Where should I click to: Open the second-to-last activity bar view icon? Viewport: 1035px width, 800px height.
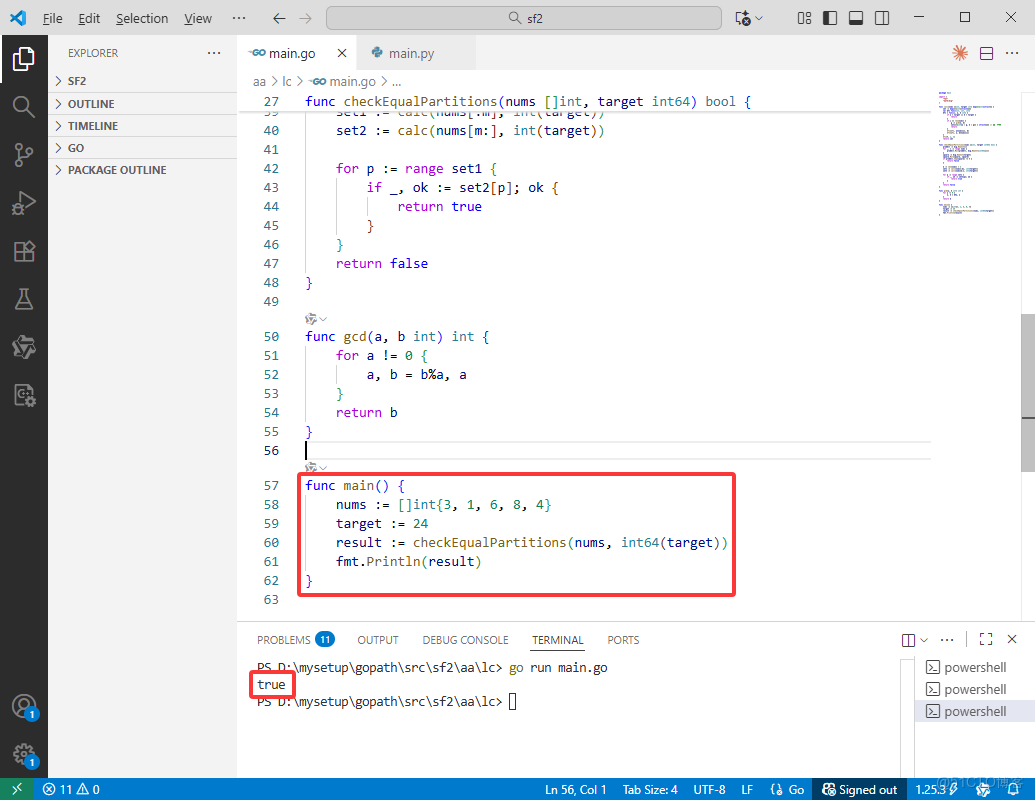pos(24,347)
